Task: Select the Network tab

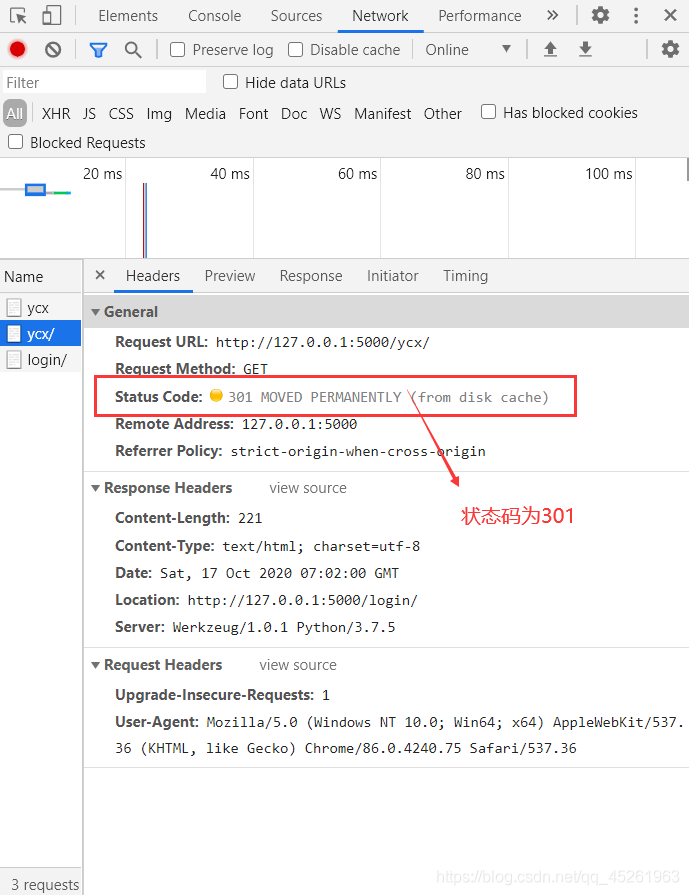Action: [x=380, y=16]
